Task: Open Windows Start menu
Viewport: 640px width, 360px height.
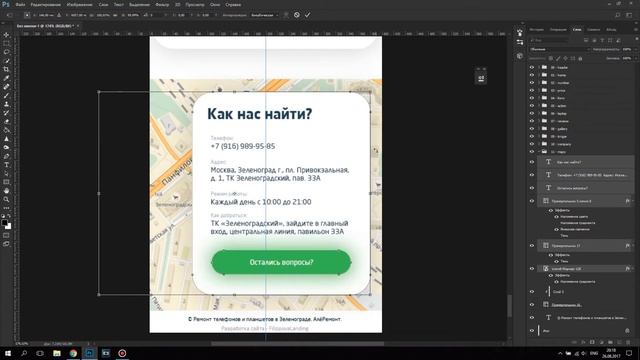Action: point(7,353)
